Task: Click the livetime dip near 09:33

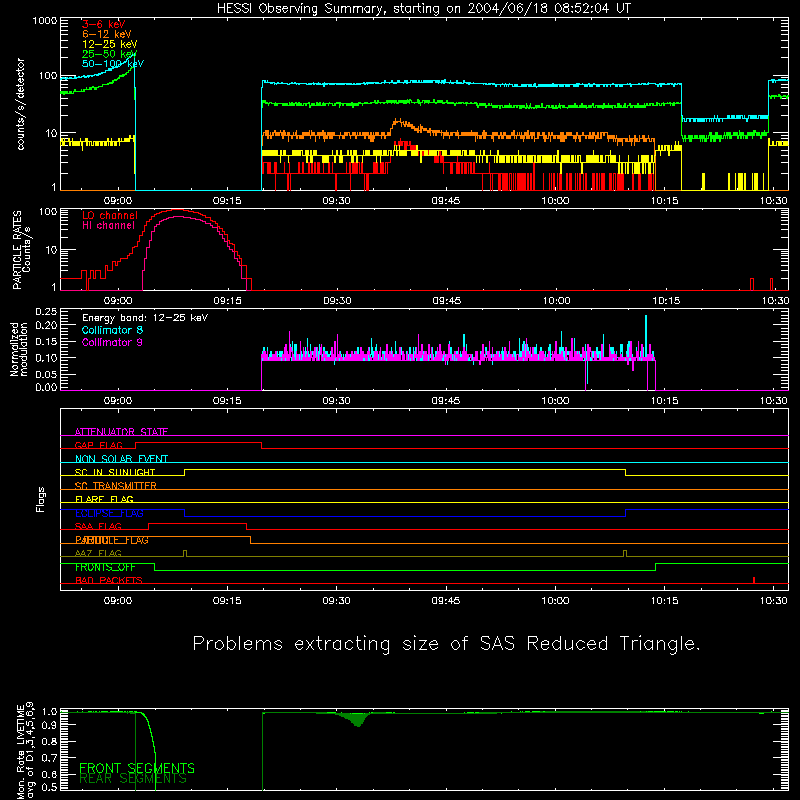Action: coord(359,720)
